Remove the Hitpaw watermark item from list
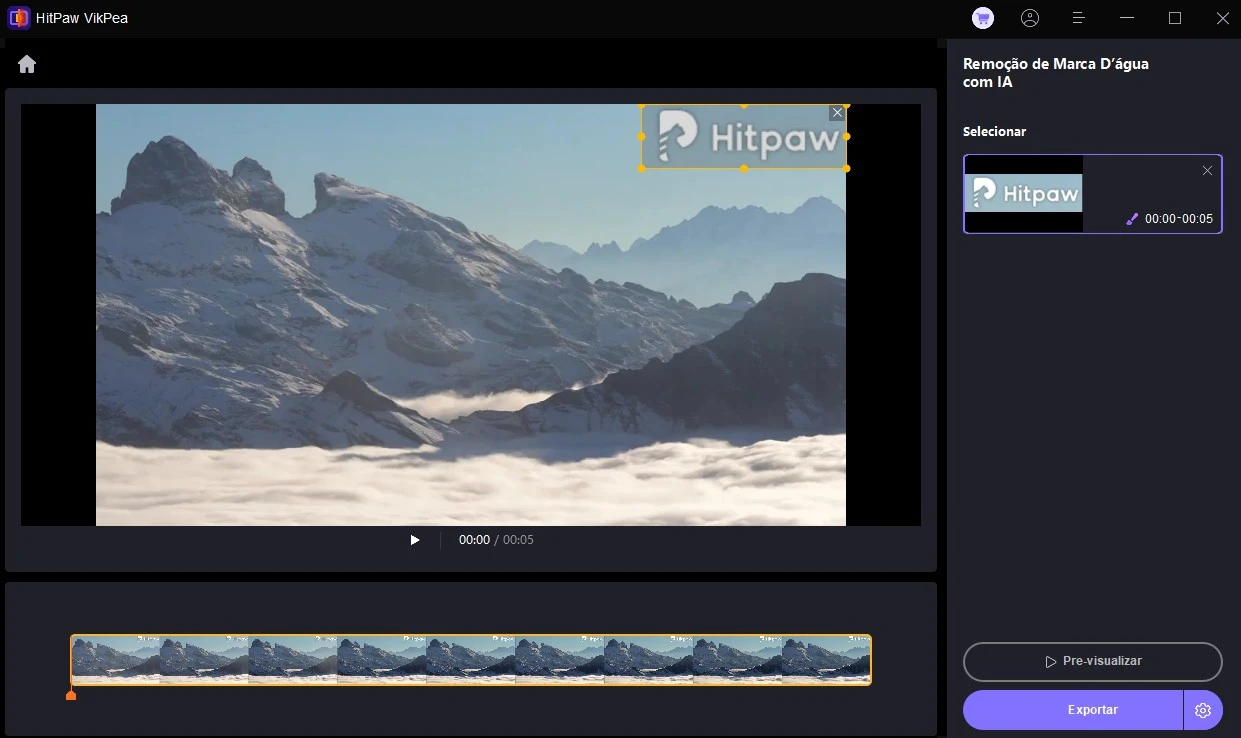 point(1207,171)
